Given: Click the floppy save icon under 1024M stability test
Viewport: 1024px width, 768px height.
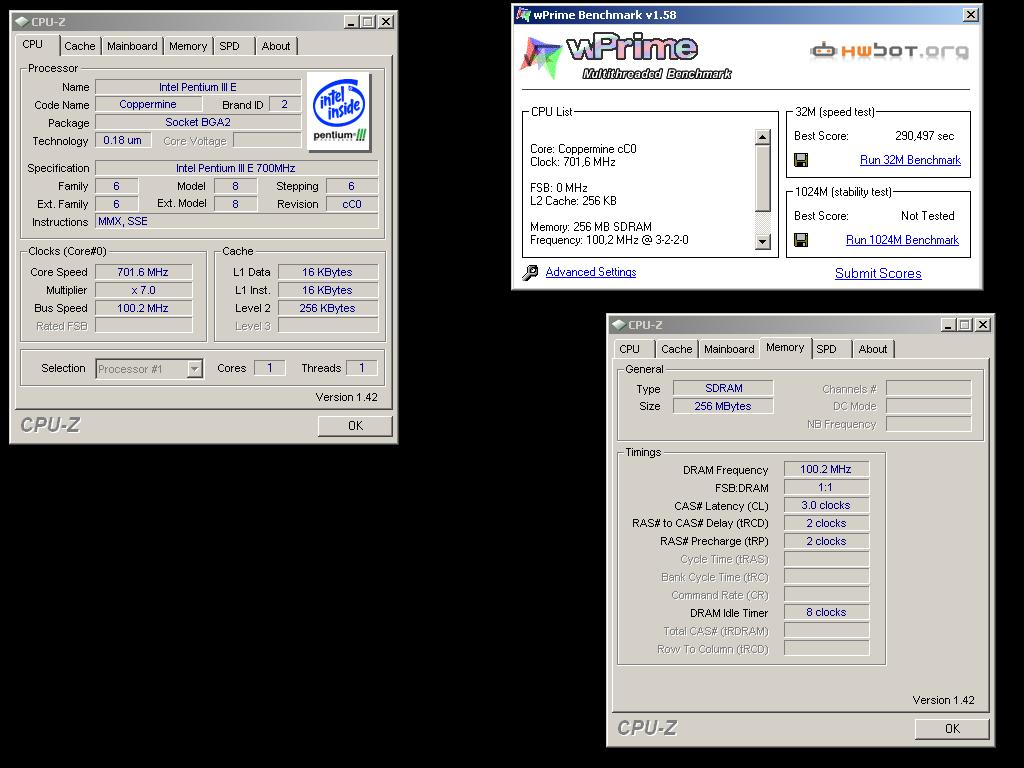Looking at the screenshot, I should tap(801, 240).
